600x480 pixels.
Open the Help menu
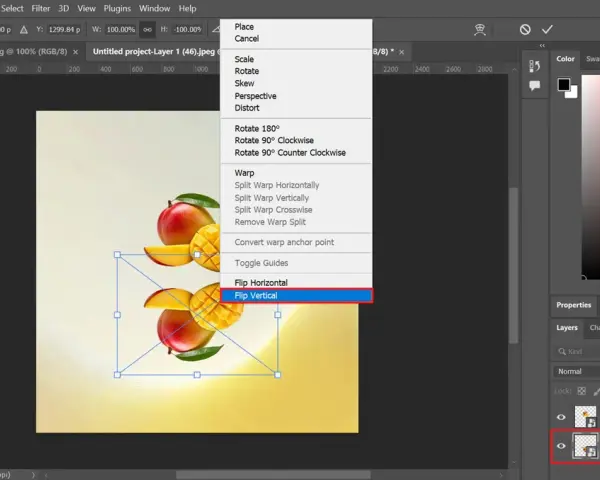(188, 8)
